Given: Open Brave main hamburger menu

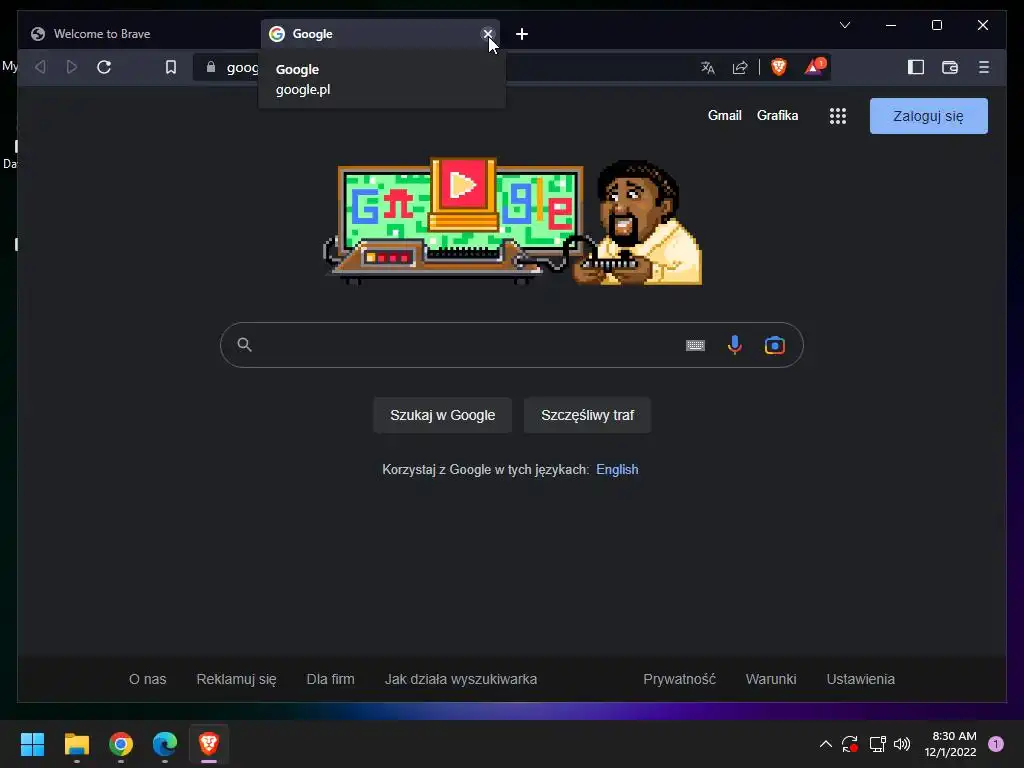Looking at the screenshot, I should point(984,67).
